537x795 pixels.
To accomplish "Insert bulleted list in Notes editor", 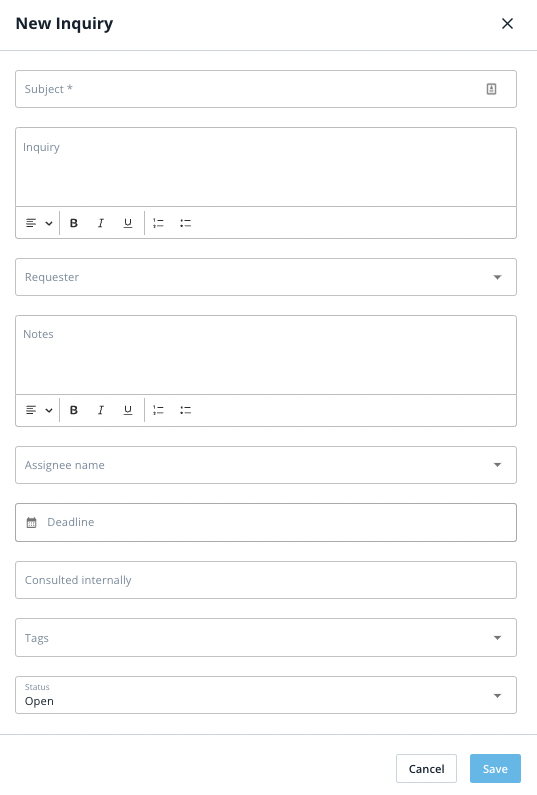I will point(186,410).
